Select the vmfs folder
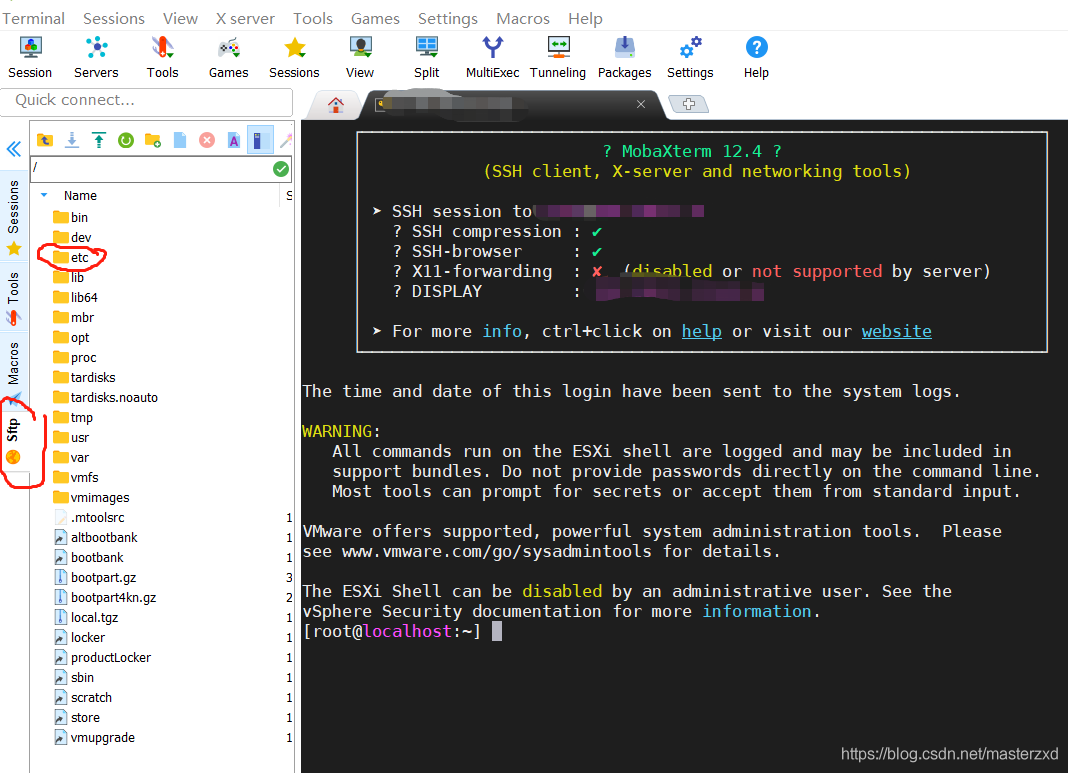The image size is (1068, 773). click(76, 477)
